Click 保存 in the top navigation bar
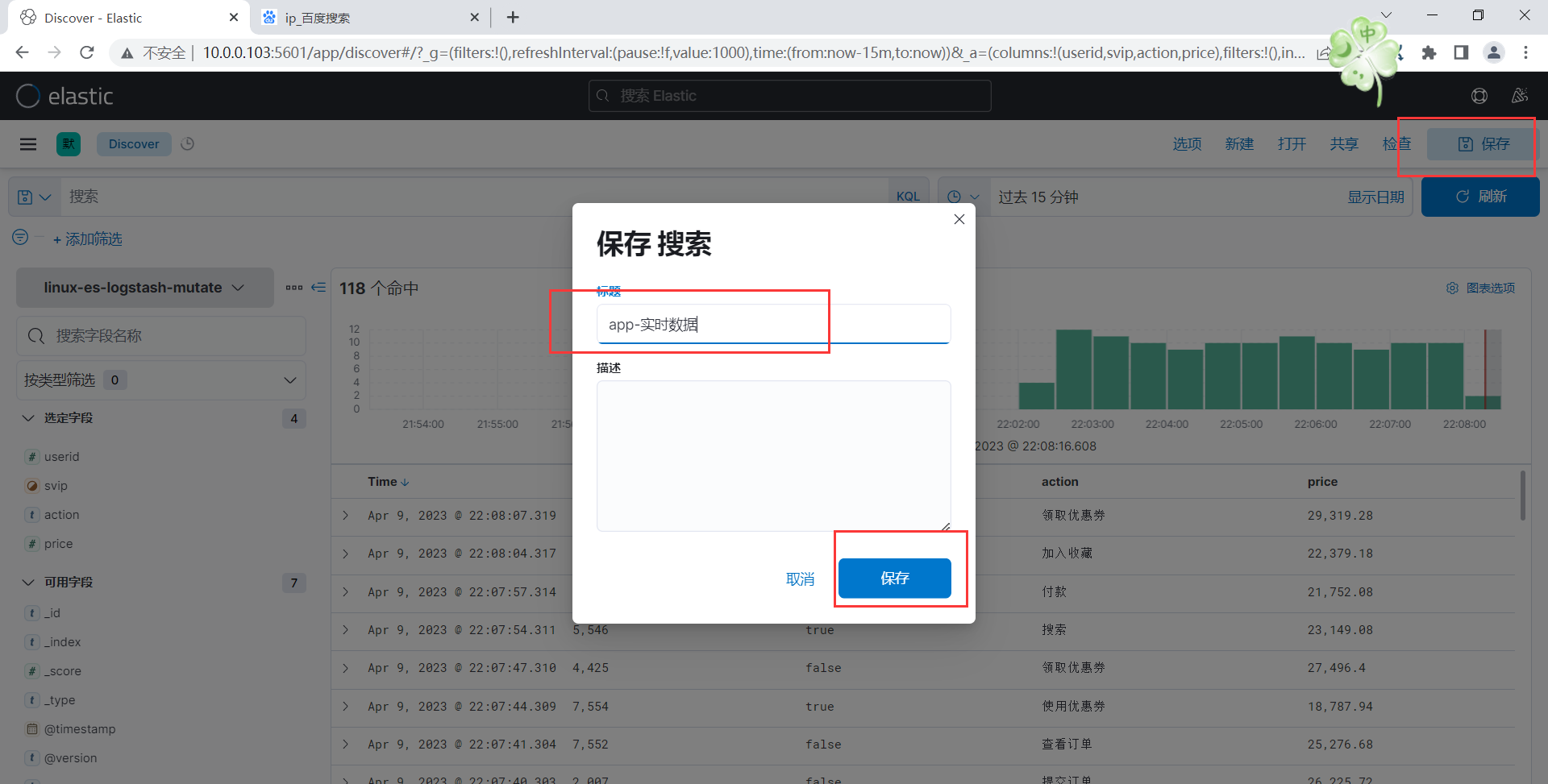Screen dimensions: 1548x784 tap(1483, 143)
